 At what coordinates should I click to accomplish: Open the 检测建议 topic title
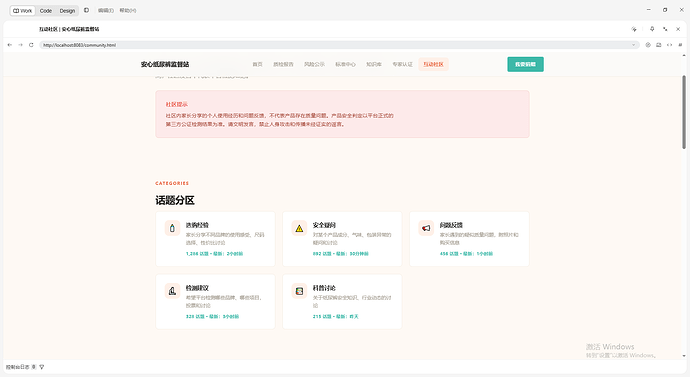coord(197,288)
